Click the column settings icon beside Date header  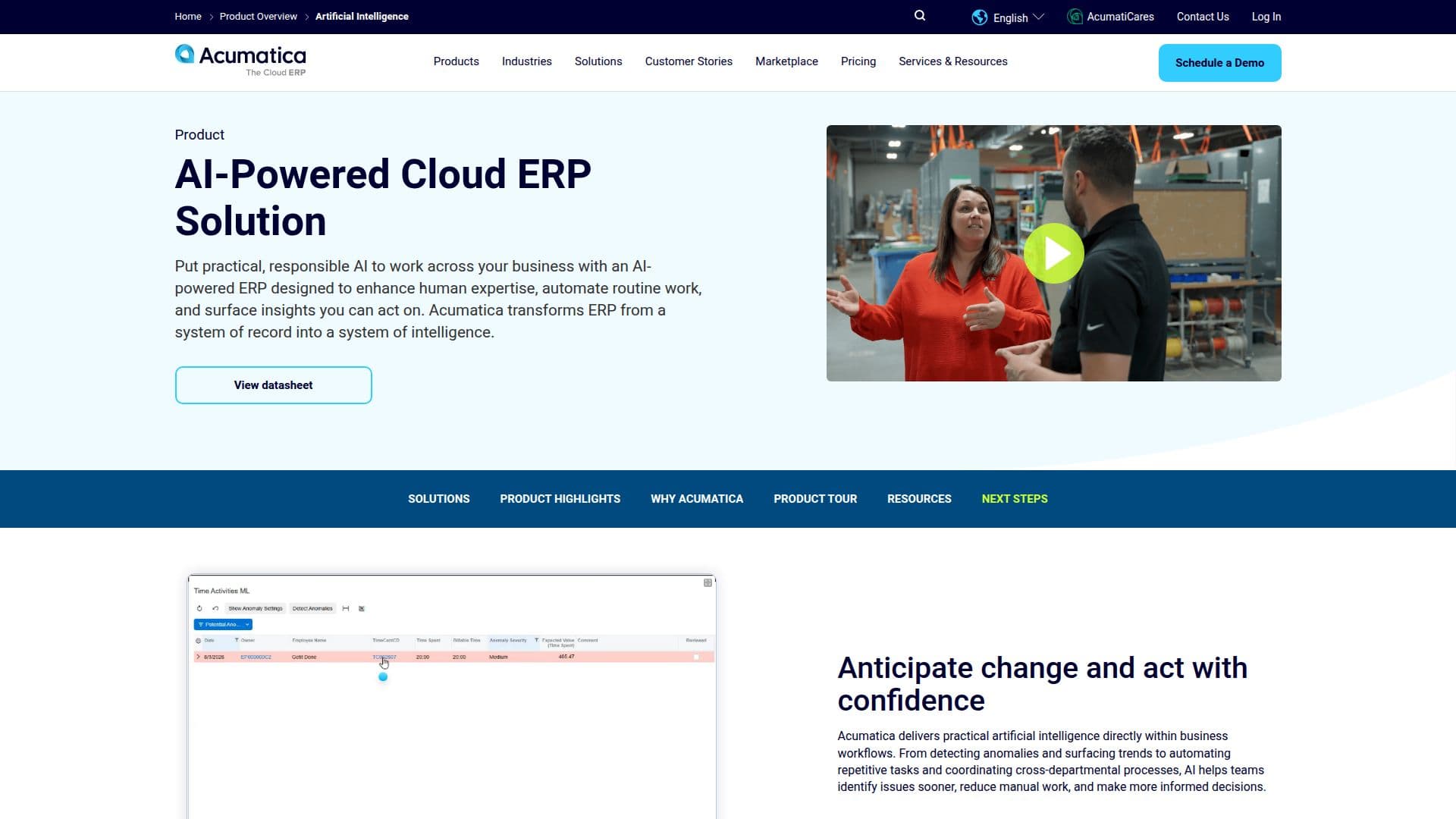tap(199, 641)
